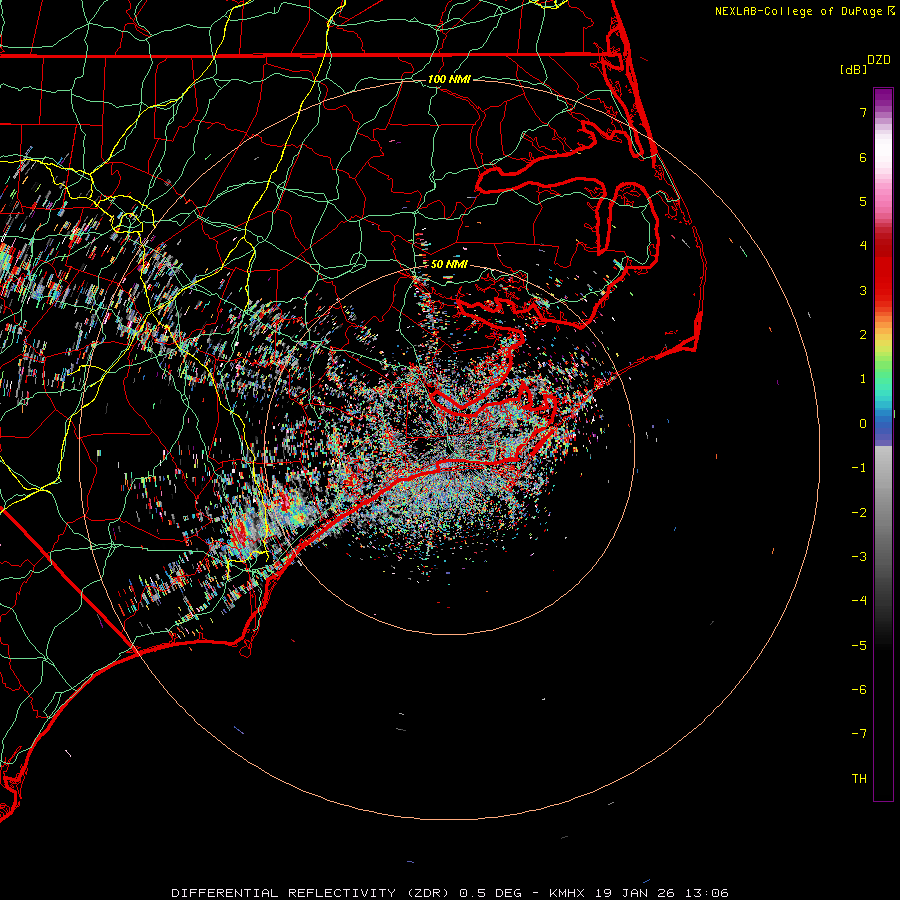Click the TH threshold label on the scale

859,778
